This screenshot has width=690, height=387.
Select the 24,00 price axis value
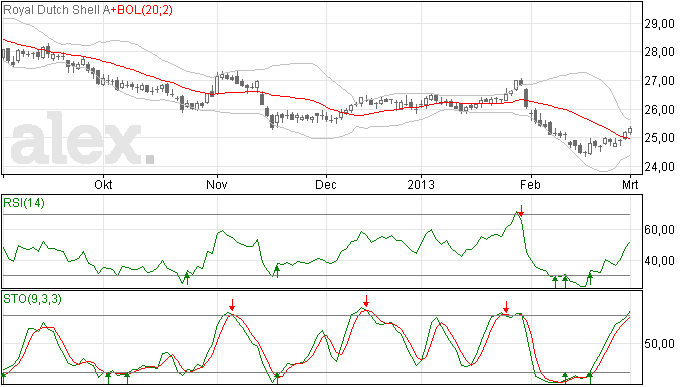pyautogui.click(x=659, y=167)
